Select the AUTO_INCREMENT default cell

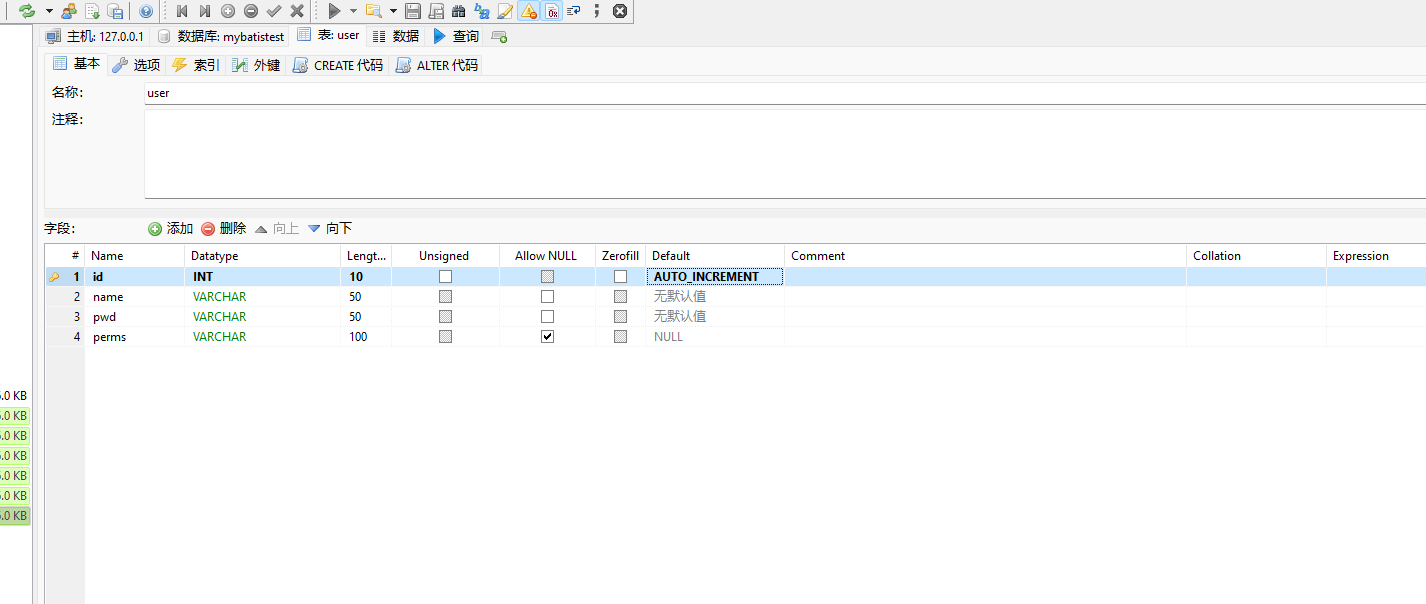click(715, 276)
